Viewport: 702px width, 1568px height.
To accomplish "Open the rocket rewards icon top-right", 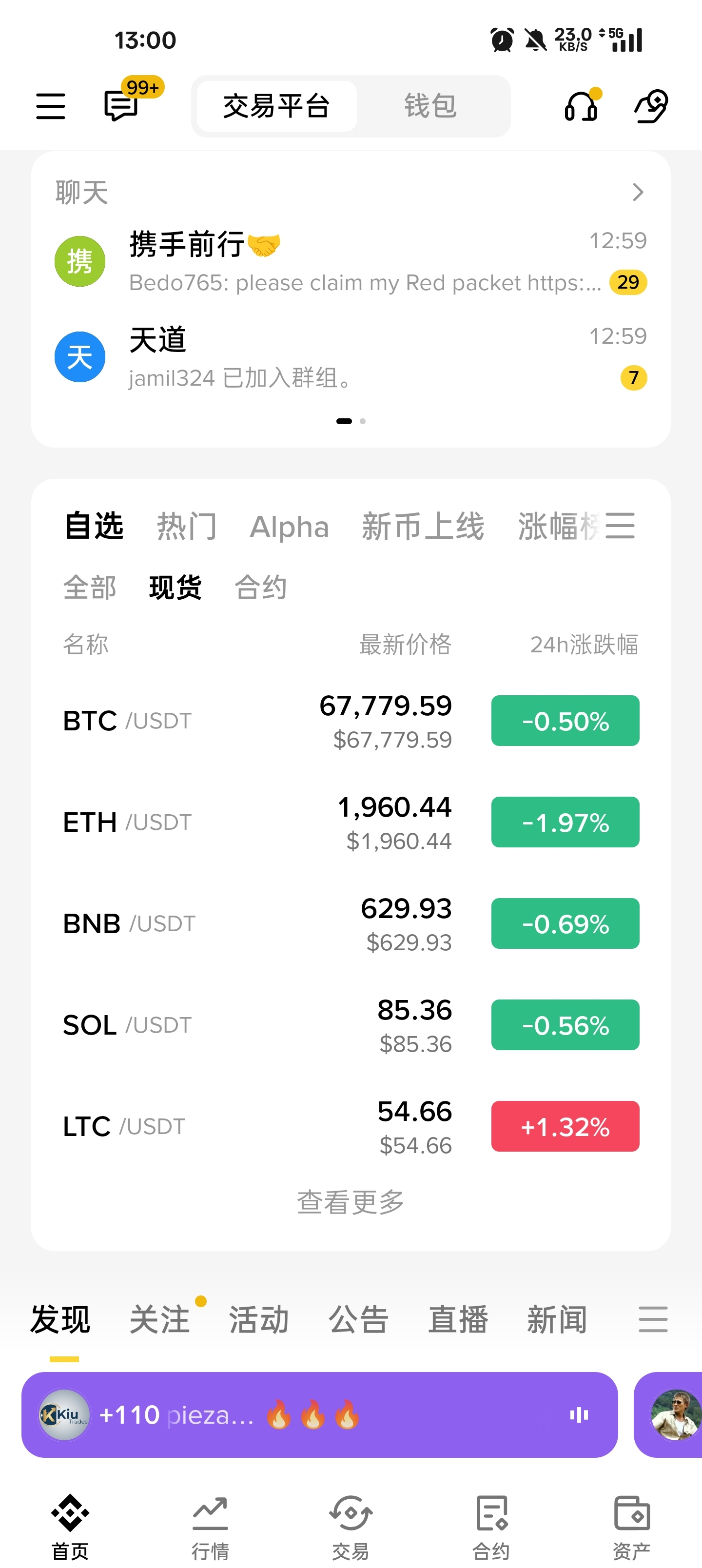I will pyautogui.click(x=651, y=106).
